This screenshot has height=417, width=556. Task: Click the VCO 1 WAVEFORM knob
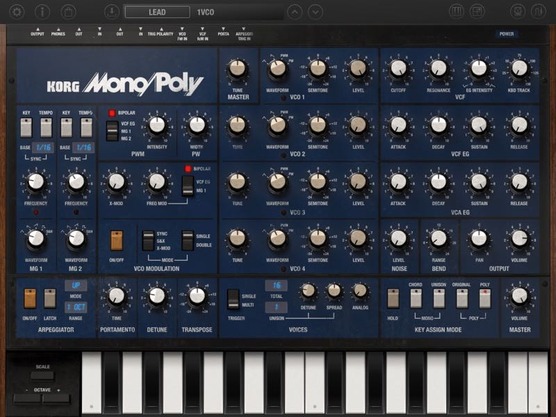click(x=278, y=68)
